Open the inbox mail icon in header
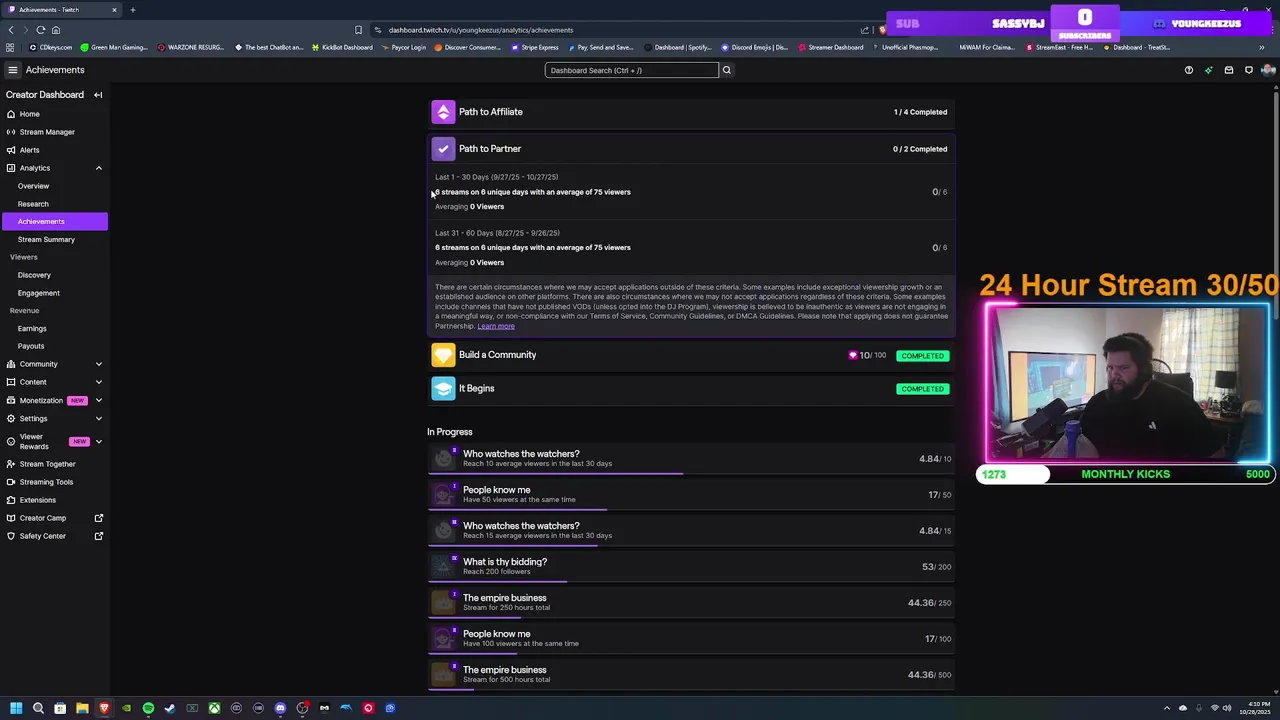This screenshot has width=1280, height=720. coord(1229,70)
